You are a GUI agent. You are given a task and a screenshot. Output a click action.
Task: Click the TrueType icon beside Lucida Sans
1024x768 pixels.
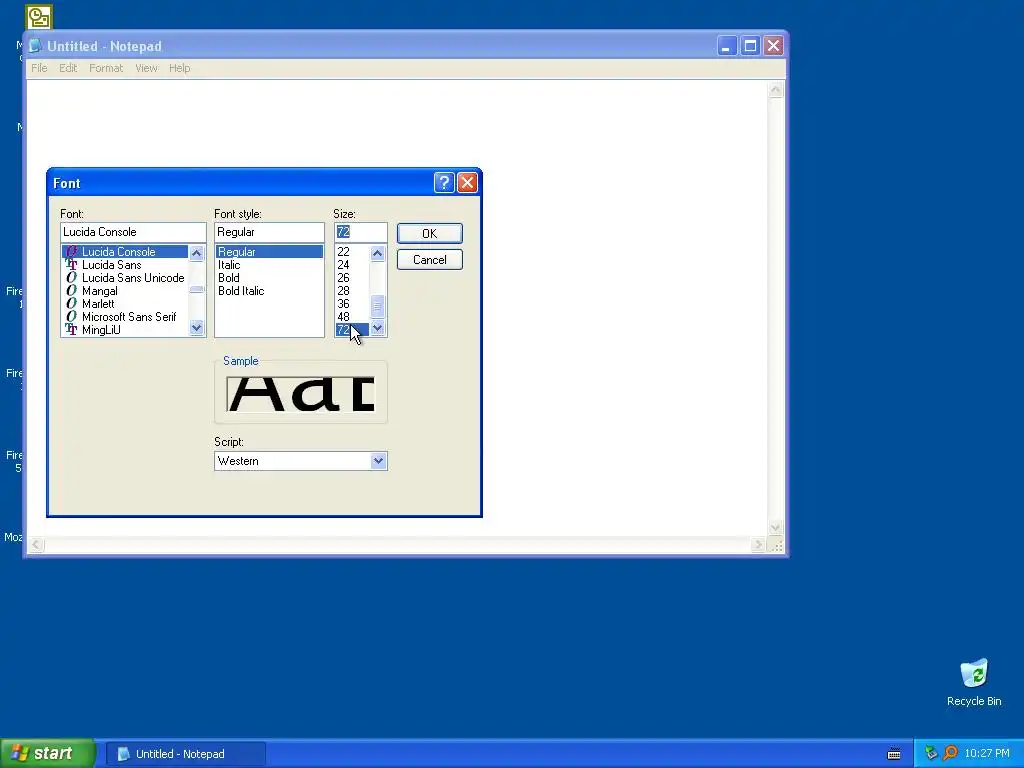point(71,264)
